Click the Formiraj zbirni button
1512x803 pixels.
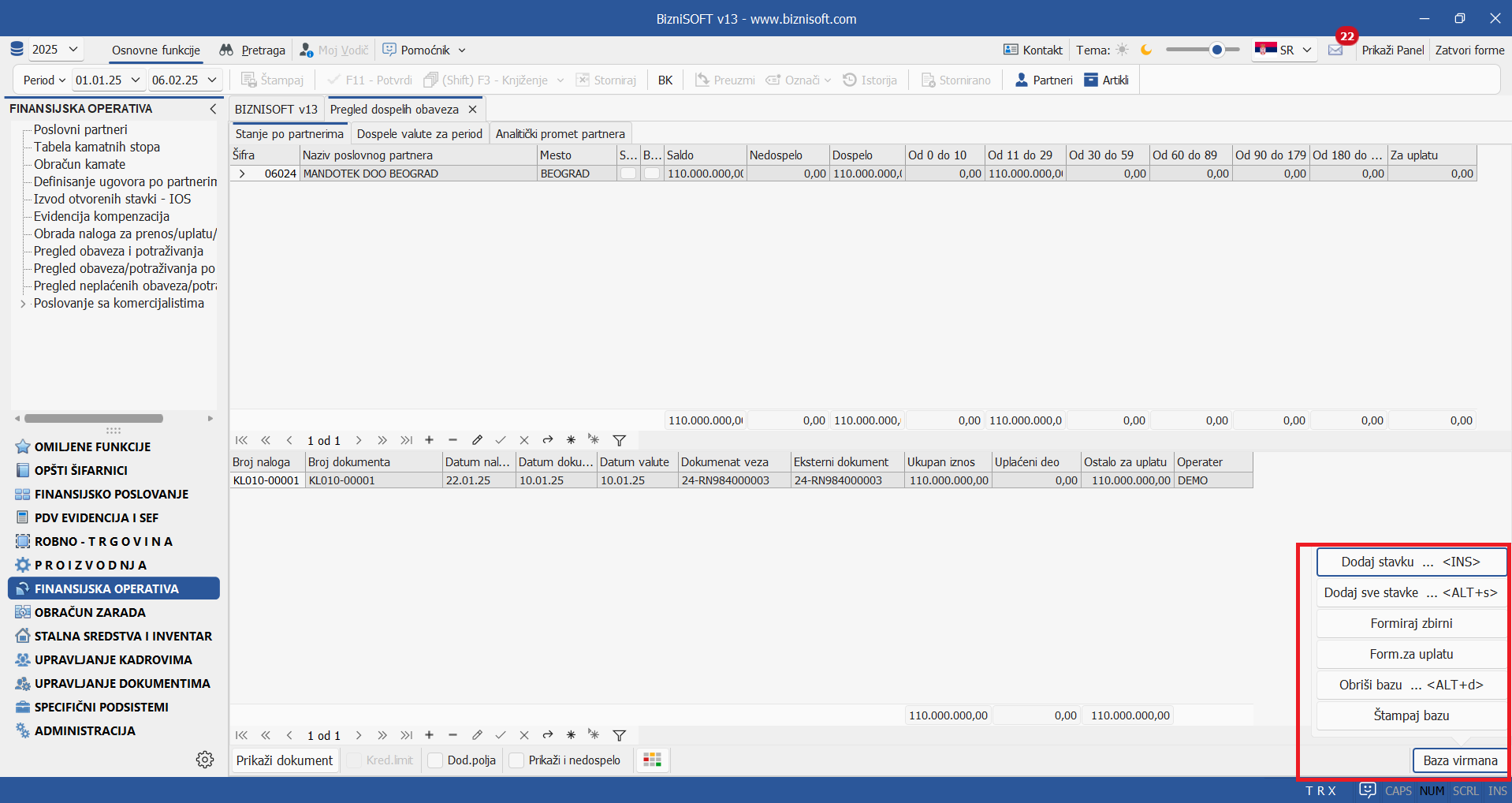pyautogui.click(x=1410, y=623)
